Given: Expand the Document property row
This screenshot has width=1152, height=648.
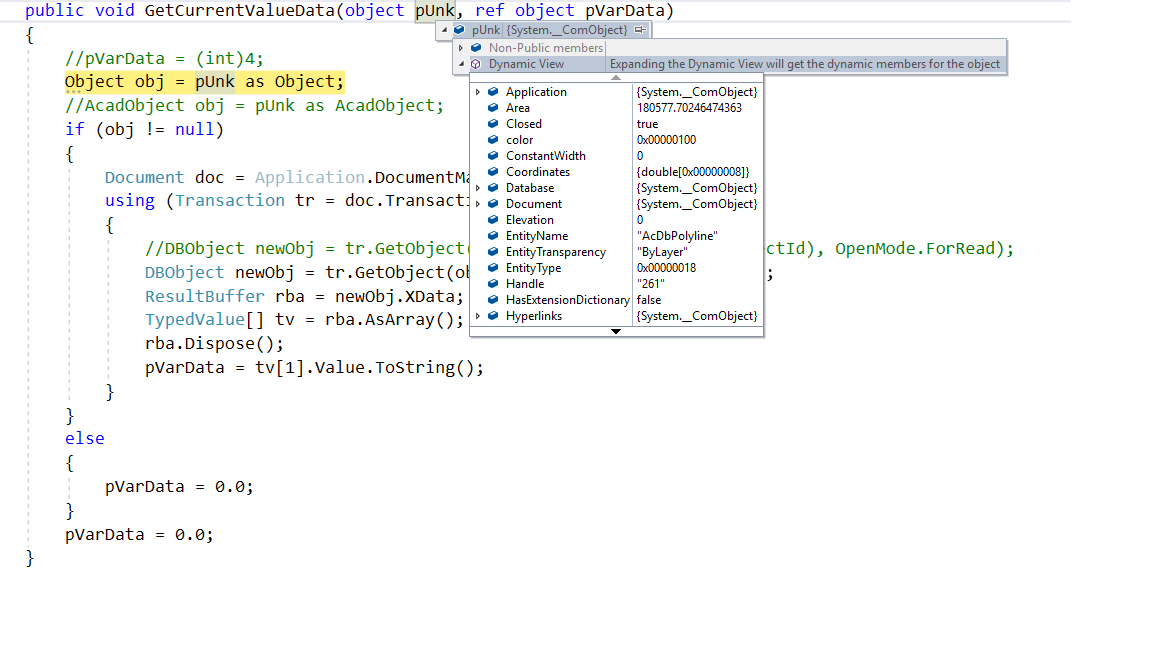Looking at the screenshot, I should (478, 204).
